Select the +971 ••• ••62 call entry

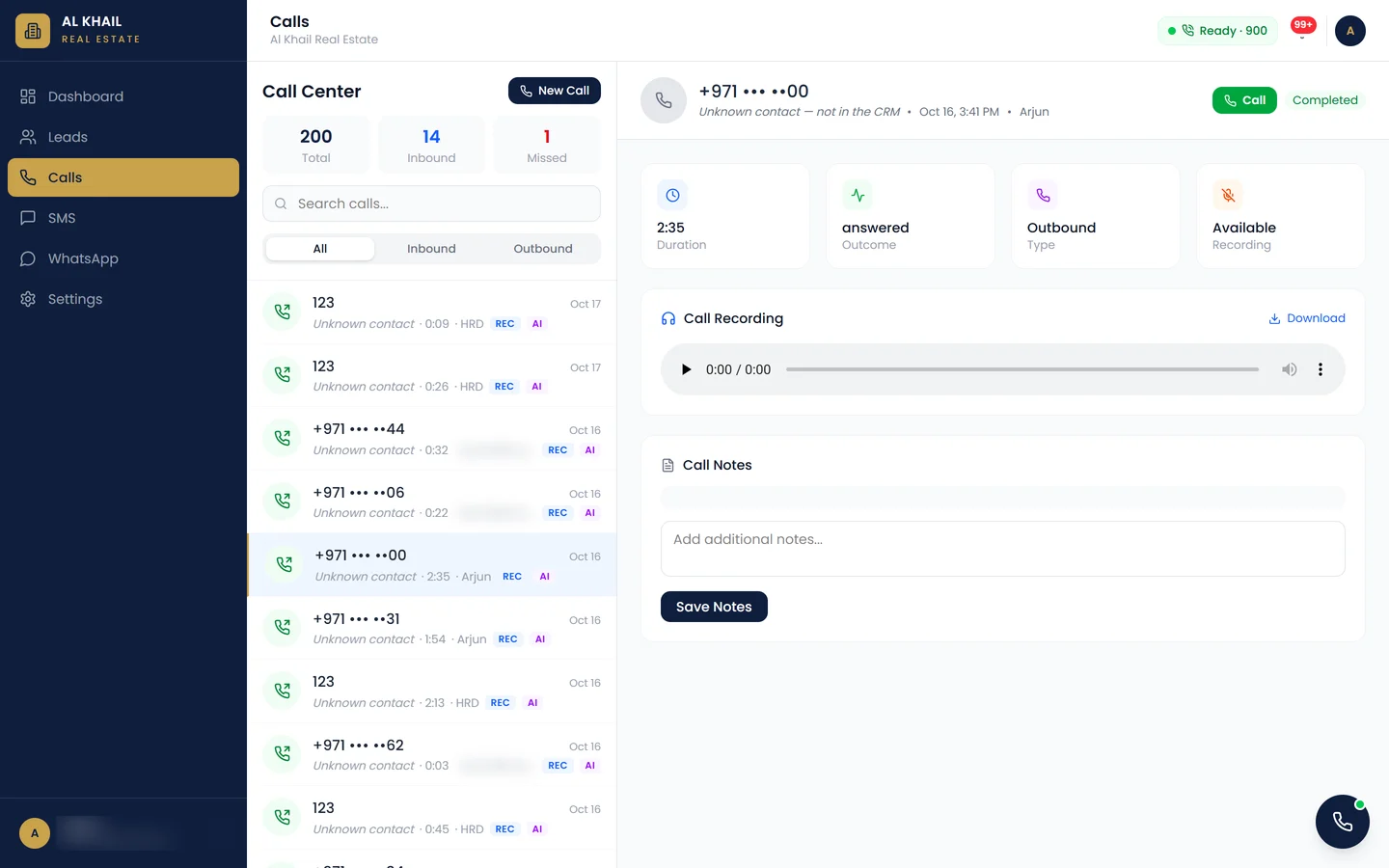point(432,755)
